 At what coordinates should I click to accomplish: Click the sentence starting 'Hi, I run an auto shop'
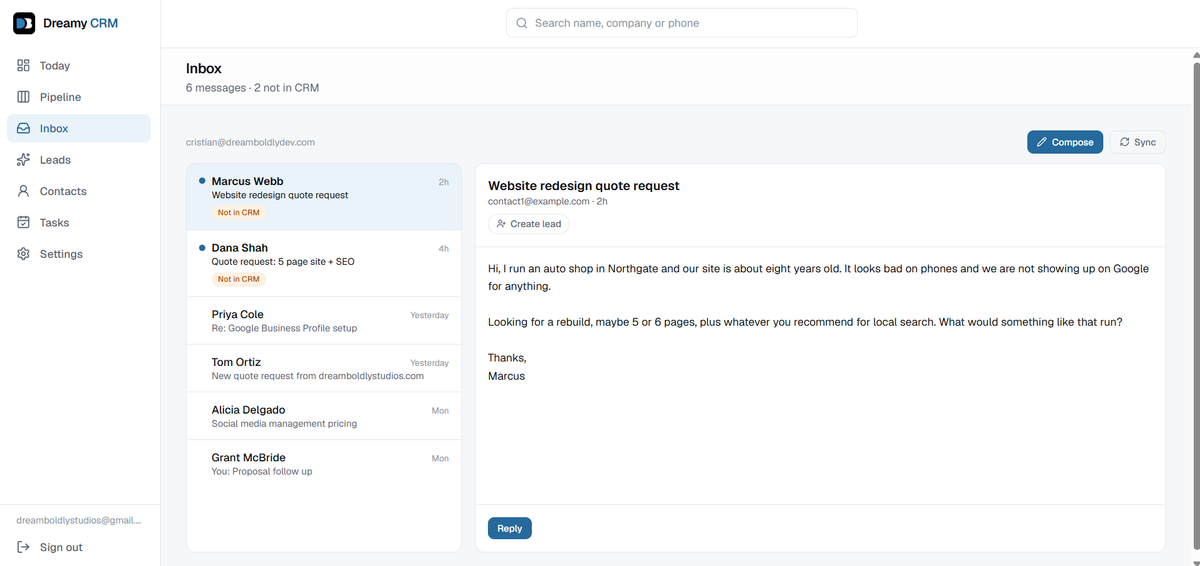pos(818,277)
